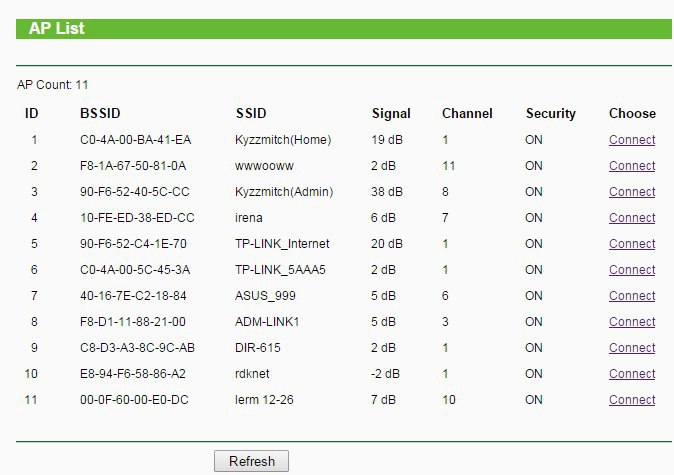Viewport: 674px width, 475px height.
Task: Click Connect for TP-LINK_Internet
Action: (x=632, y=244)
